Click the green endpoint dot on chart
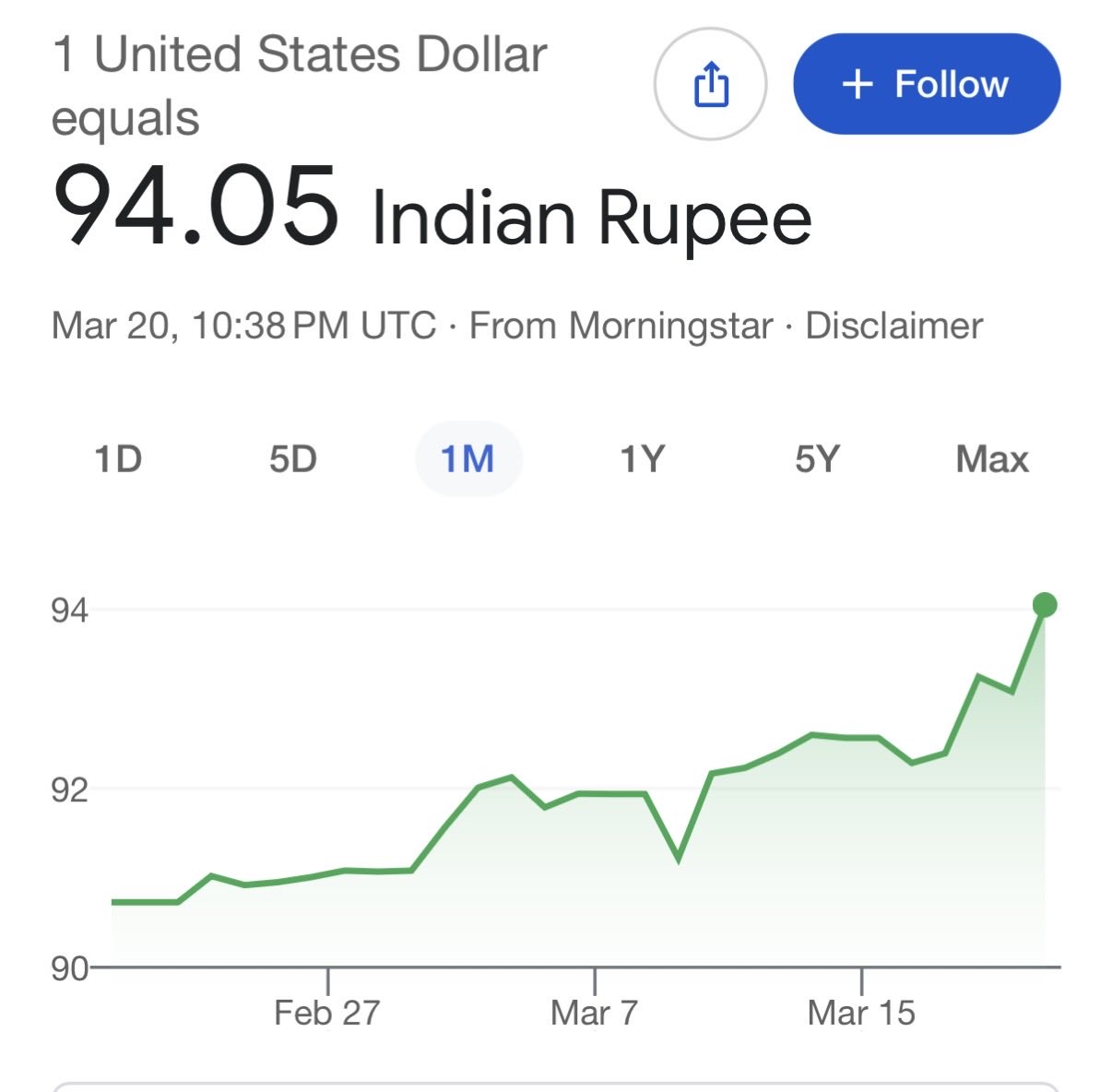 1045,605
